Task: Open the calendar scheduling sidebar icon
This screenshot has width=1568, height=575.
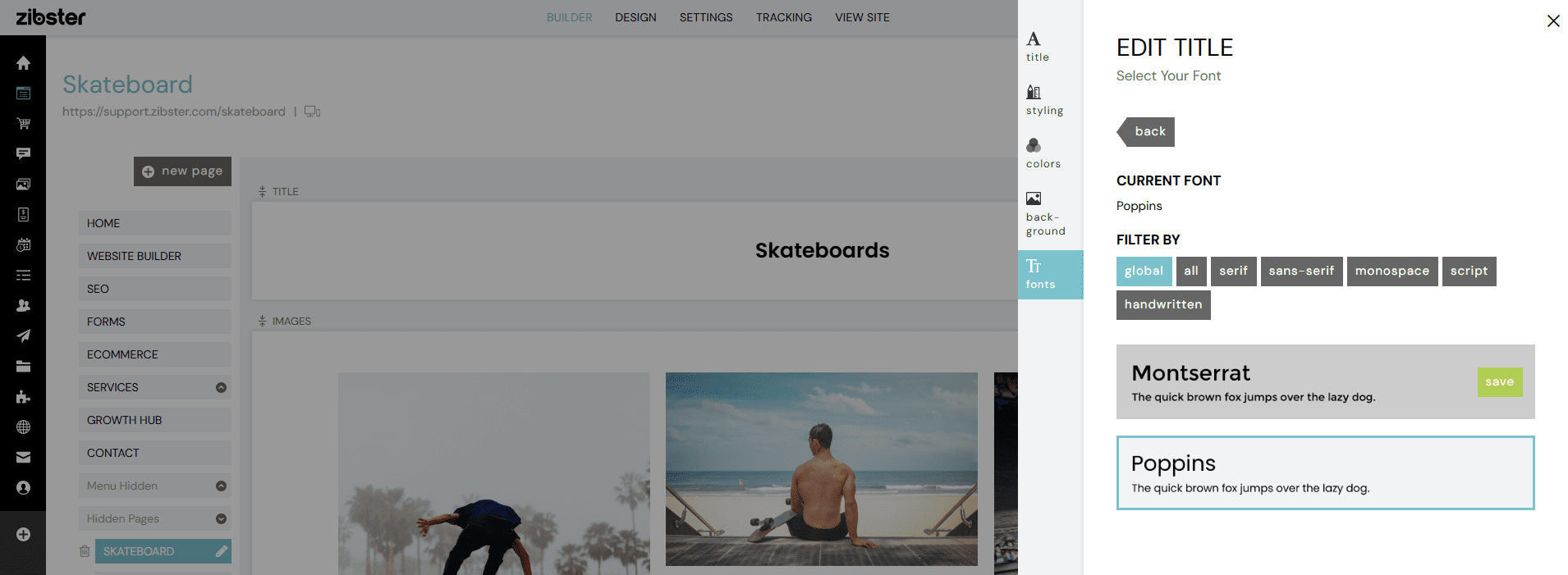Action: pyautogui.click(x=23, y=244)
